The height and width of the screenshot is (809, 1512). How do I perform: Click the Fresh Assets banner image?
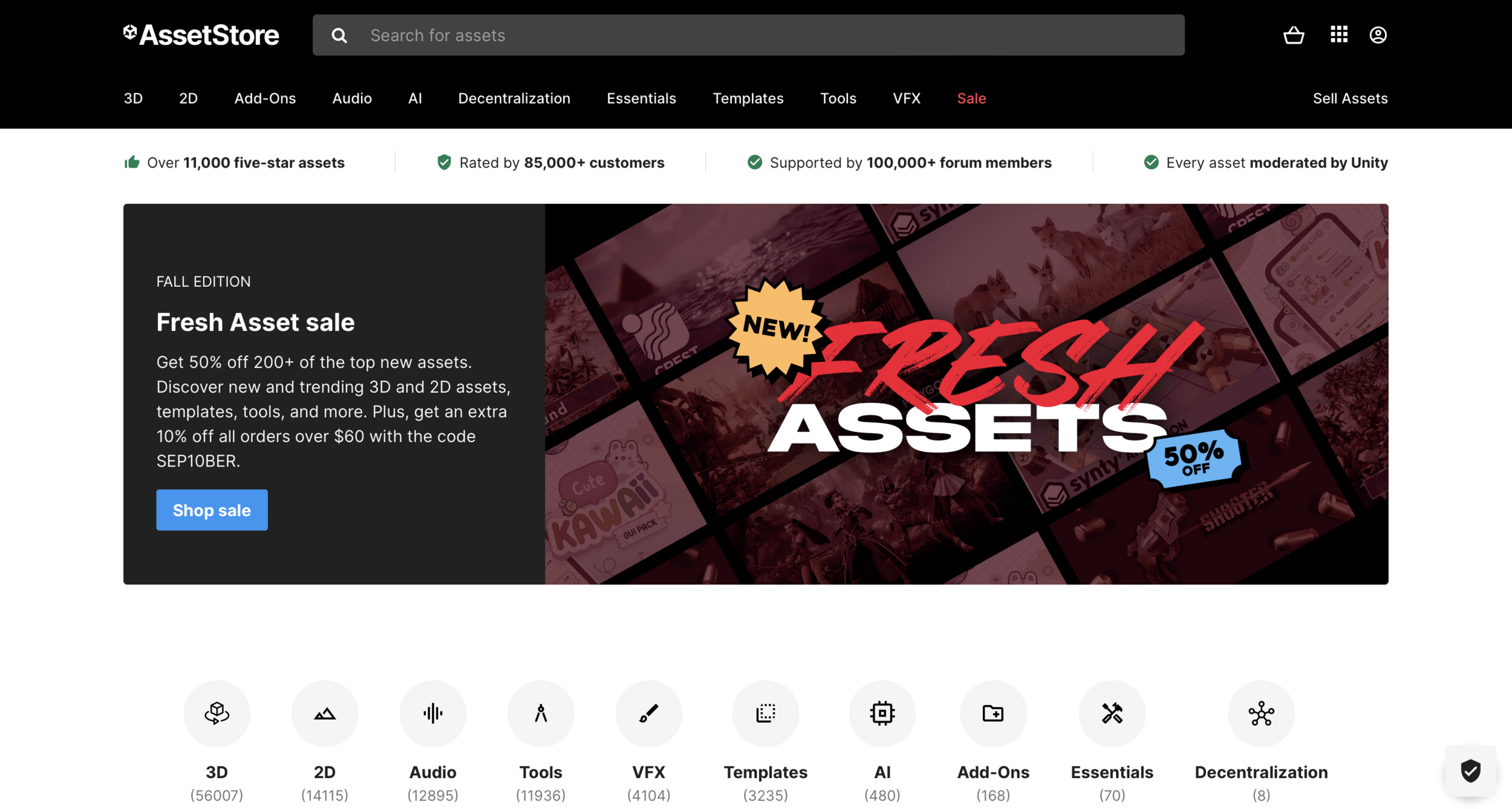click(x=966, y=394)
